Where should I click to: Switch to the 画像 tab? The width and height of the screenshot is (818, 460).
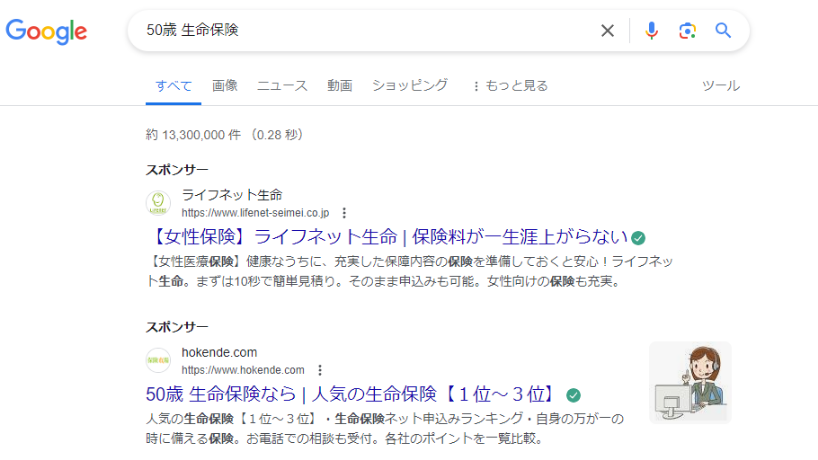coord(225,86)
